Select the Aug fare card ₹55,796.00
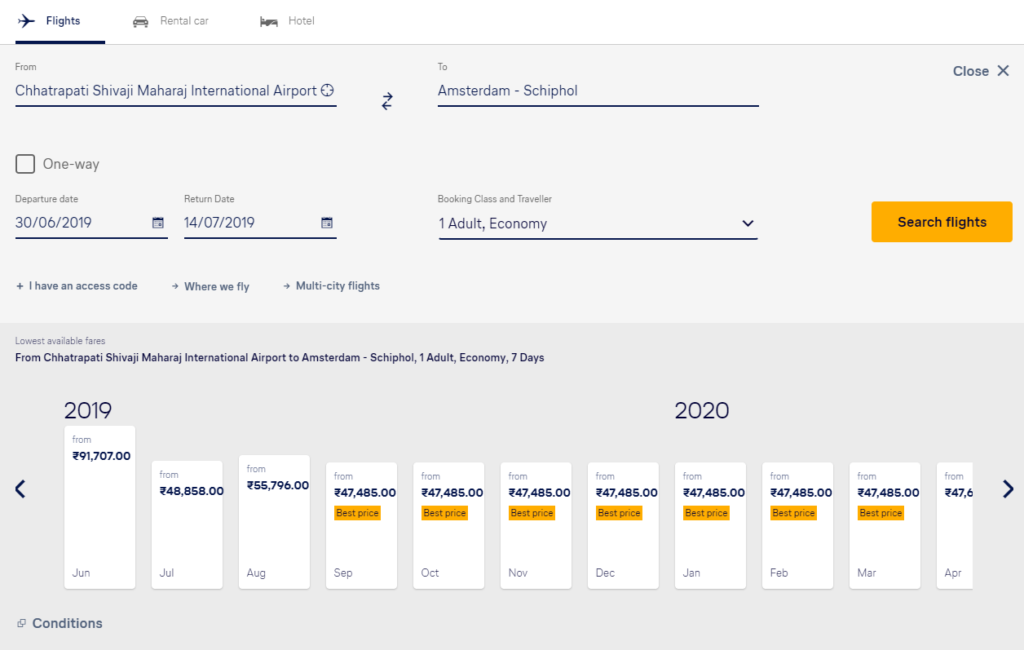 coord(274,522)
